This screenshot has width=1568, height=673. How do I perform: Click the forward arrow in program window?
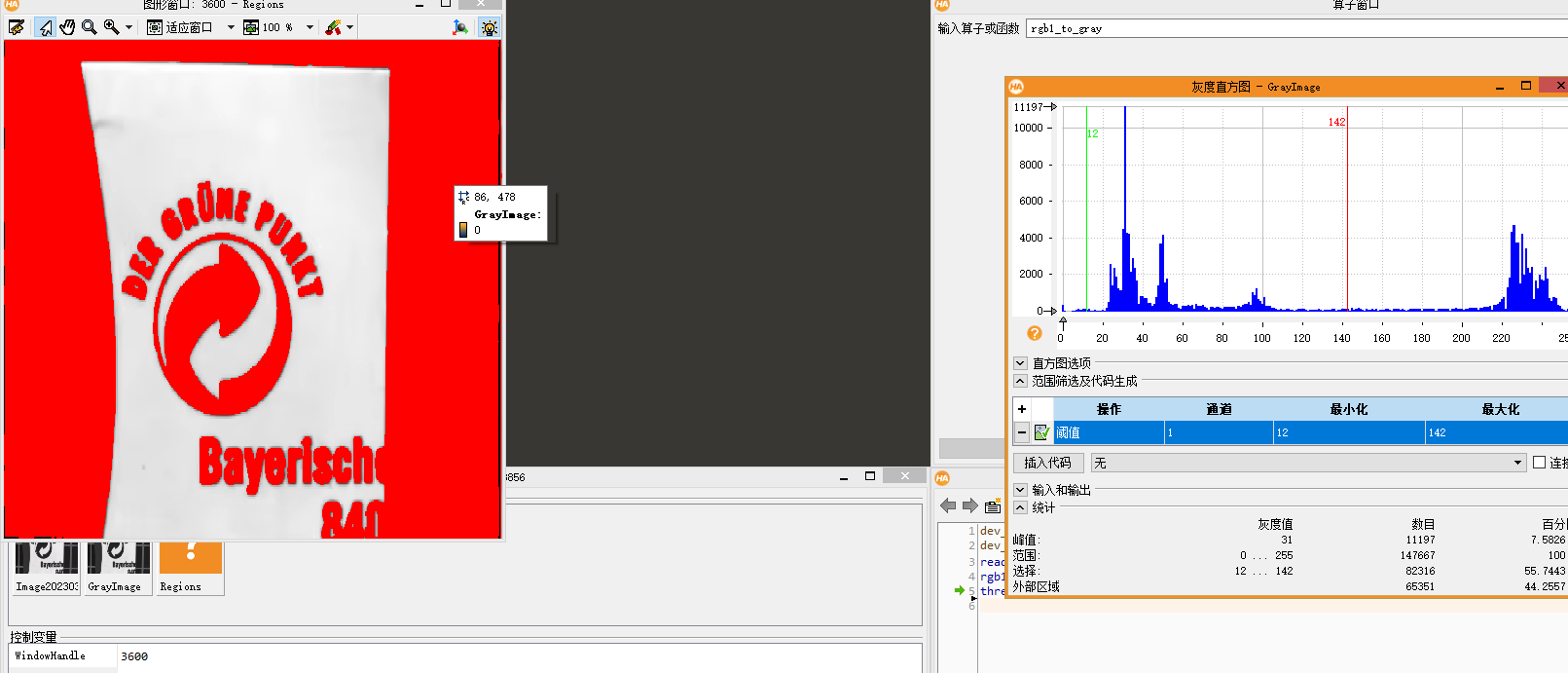[x=970, y=505]
